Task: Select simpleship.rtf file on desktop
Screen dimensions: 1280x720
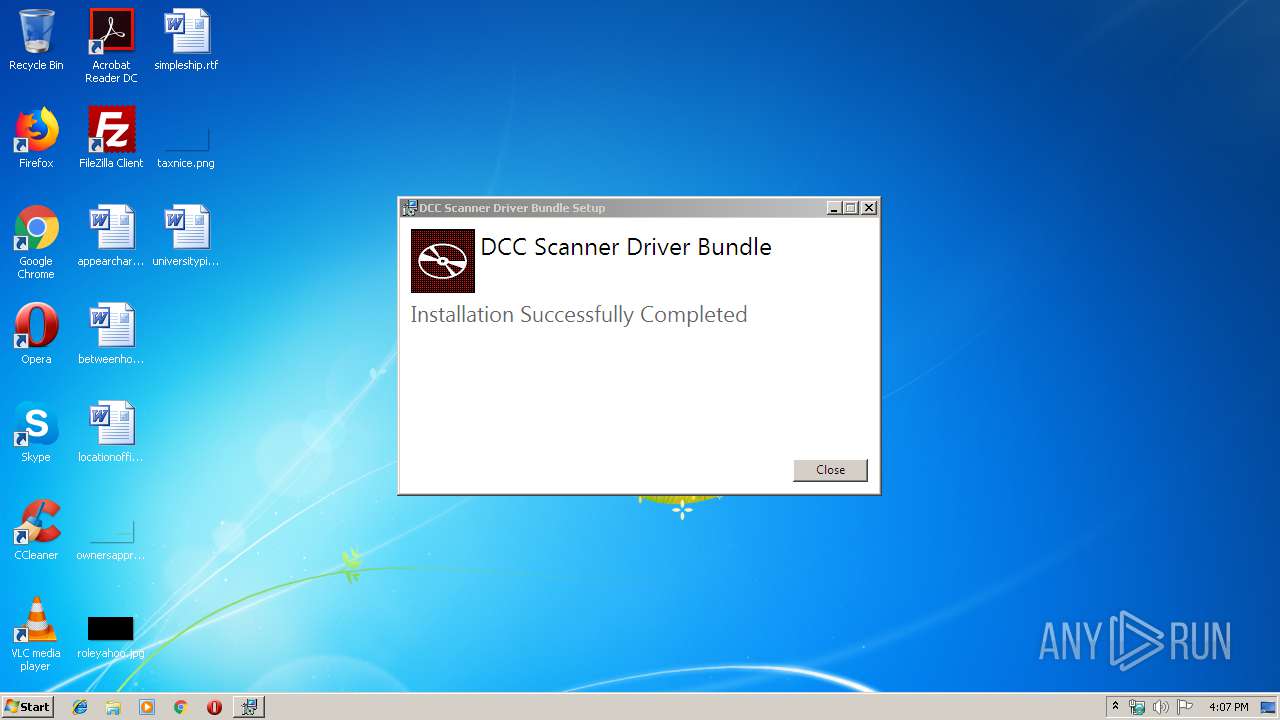Action: [x=186, y=40]
